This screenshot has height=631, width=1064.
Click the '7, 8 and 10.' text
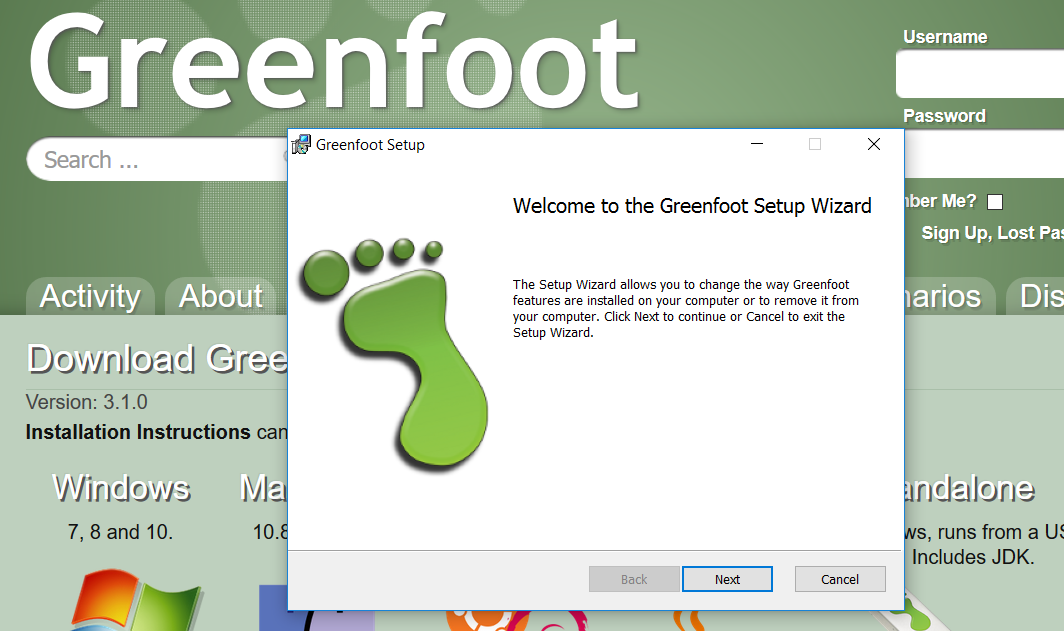(120, 532)
